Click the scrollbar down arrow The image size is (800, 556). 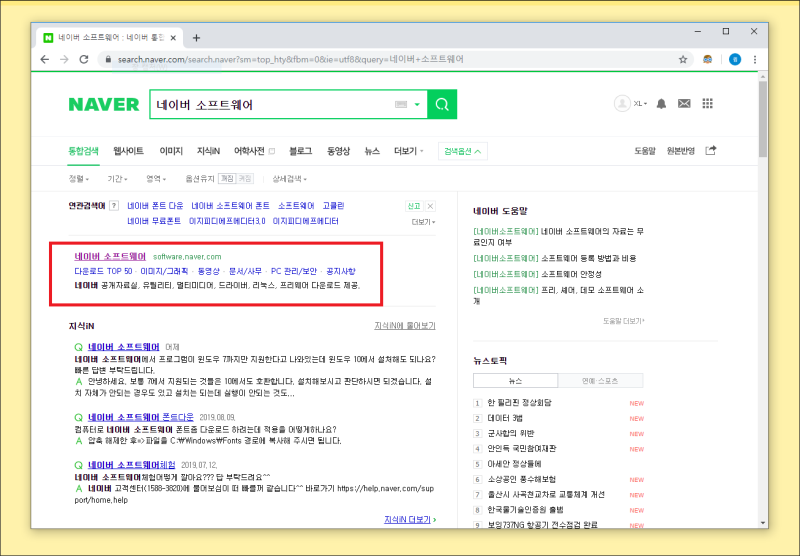pos(763,523)
